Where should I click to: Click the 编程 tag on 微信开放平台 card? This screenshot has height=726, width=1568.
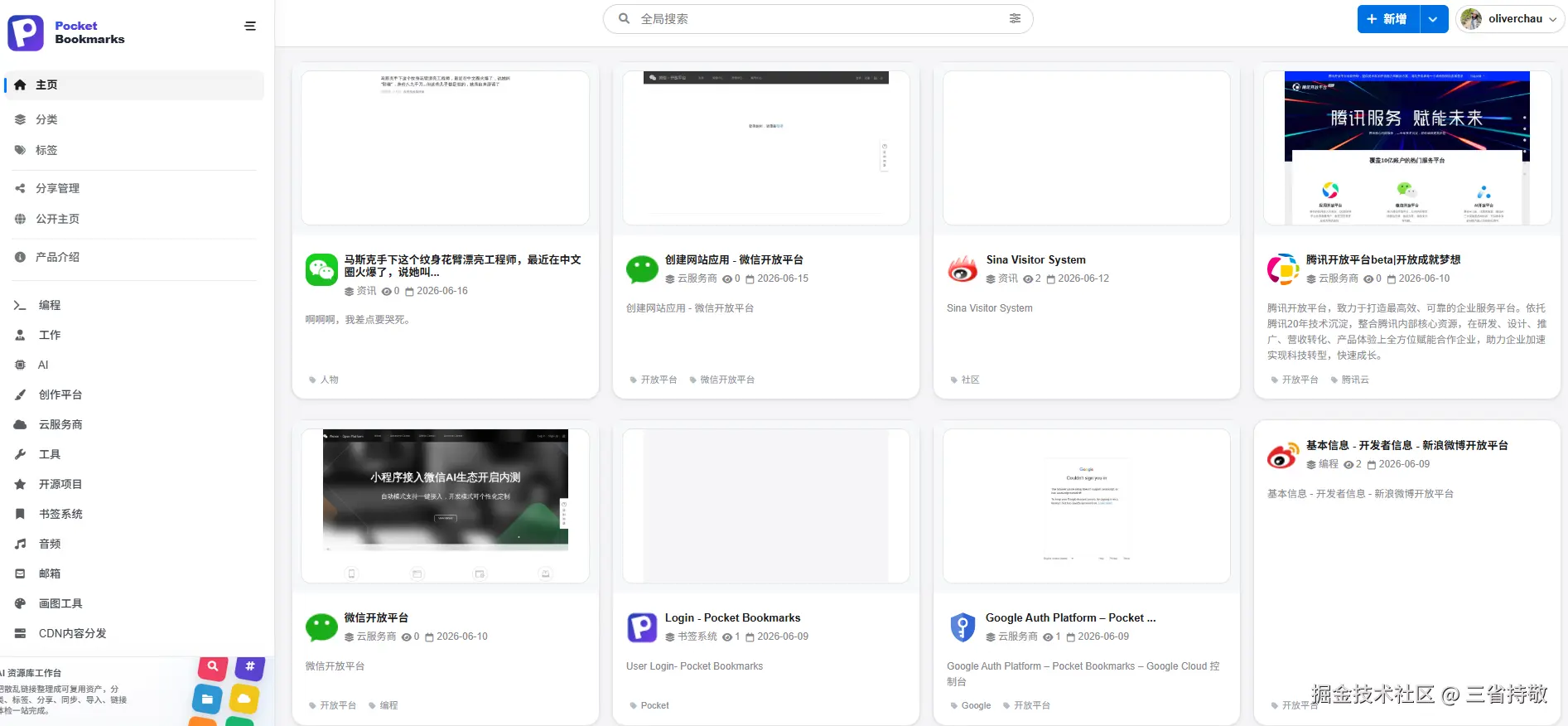pyautogui.click(x=383, y=705)
